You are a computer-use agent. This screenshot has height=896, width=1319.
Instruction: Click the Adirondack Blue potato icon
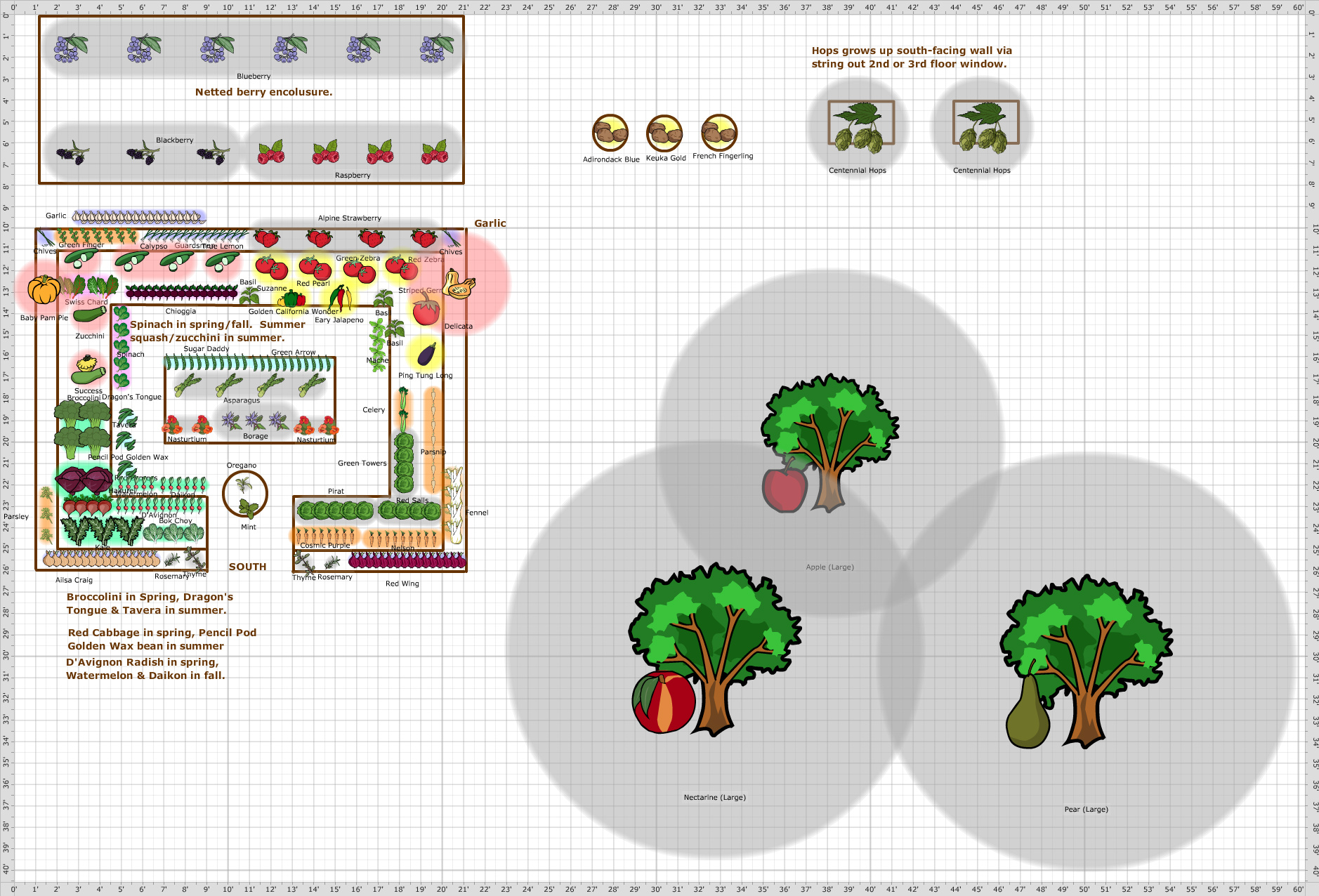(x=610, y=133)
